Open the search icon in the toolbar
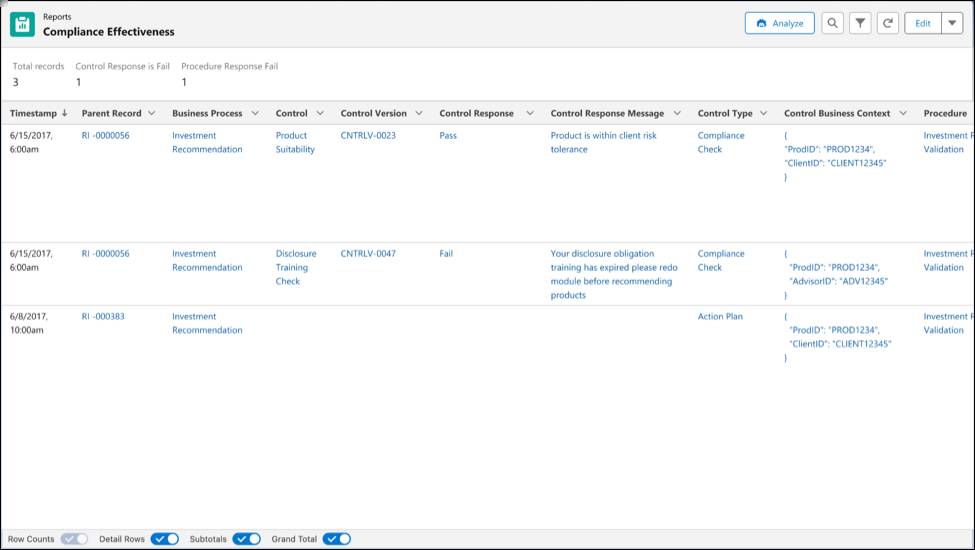This screenshot has width=975, height=550. click(832, 24)
